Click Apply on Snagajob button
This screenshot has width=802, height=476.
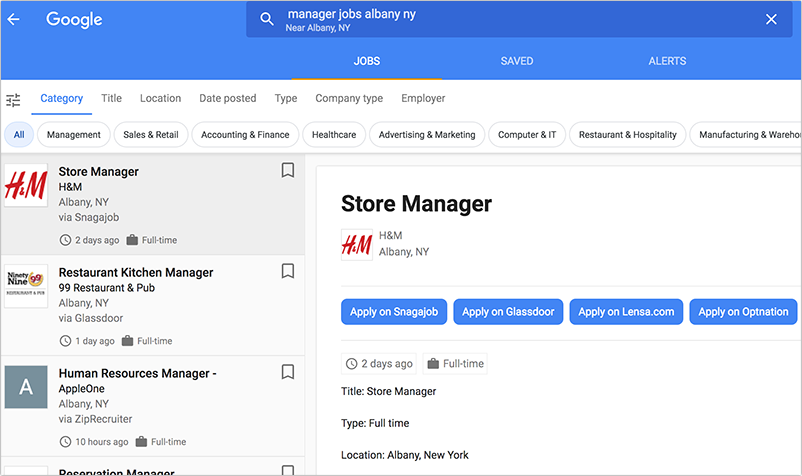pos(394,312)
